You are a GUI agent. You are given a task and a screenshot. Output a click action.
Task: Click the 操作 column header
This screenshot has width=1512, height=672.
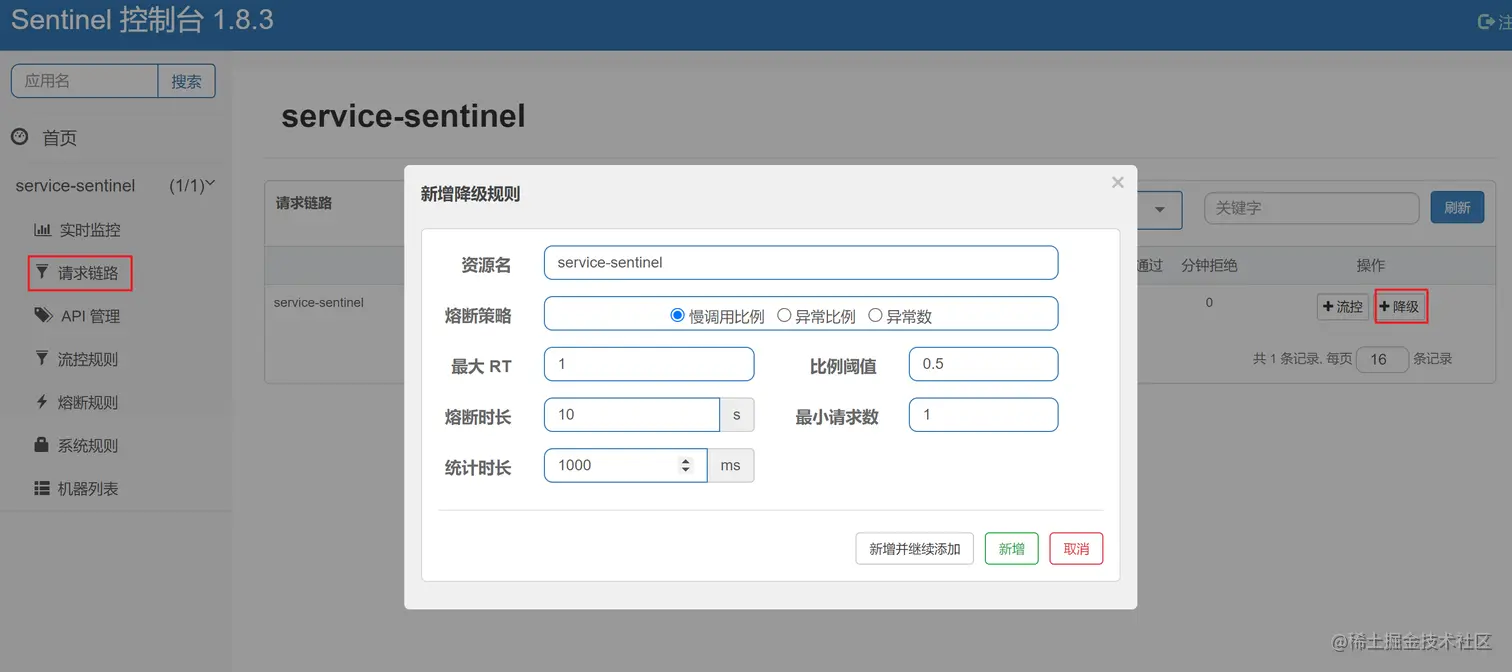tap(1371, 265)
